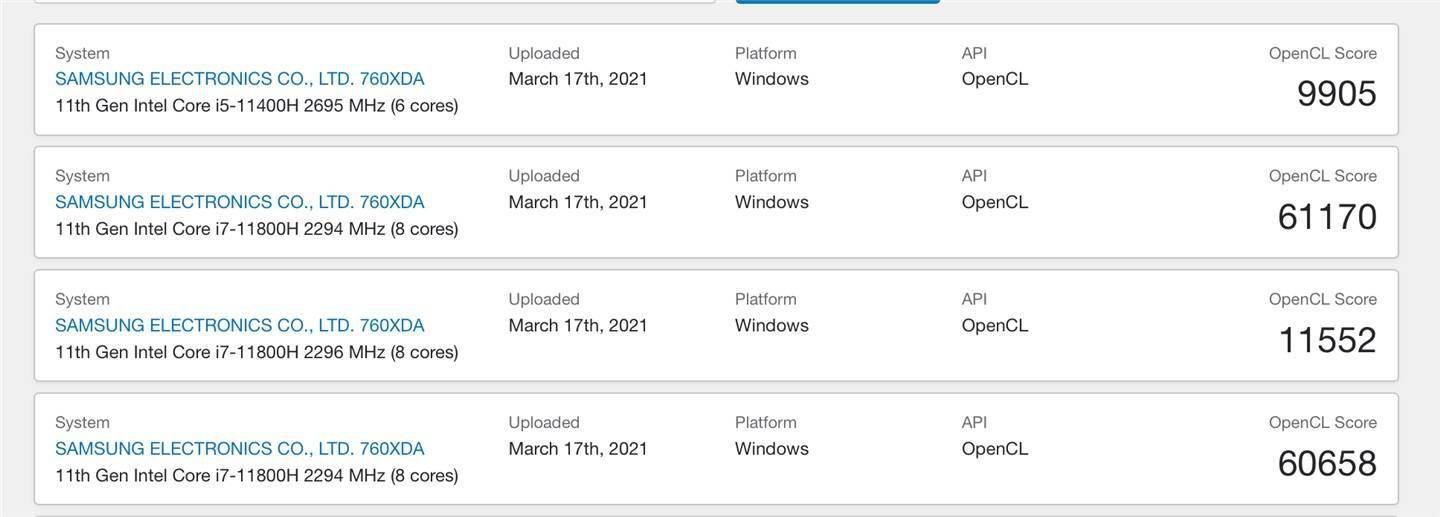Open Samsung 760XDA link in 11552 score result
Viewport: 1440px width, 517px height.
pyautogui.click(x=239, y=325)
